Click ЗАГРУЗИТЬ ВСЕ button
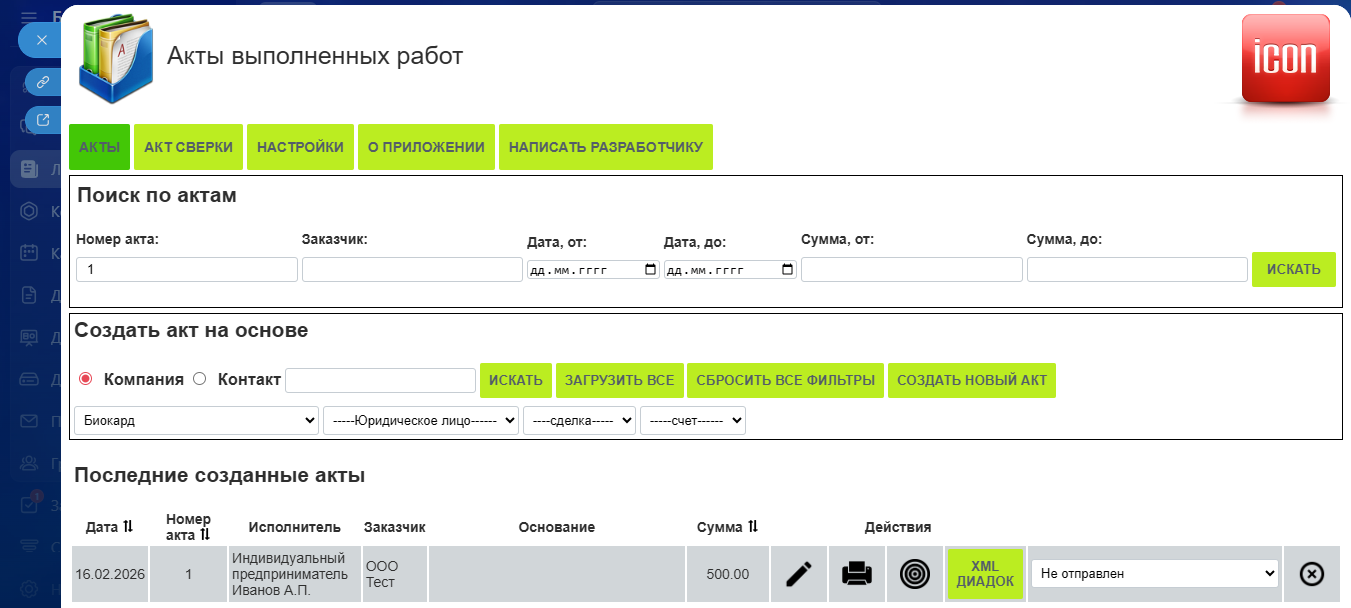This screenshot has width=1351, height=608. (x=619, y=380)
